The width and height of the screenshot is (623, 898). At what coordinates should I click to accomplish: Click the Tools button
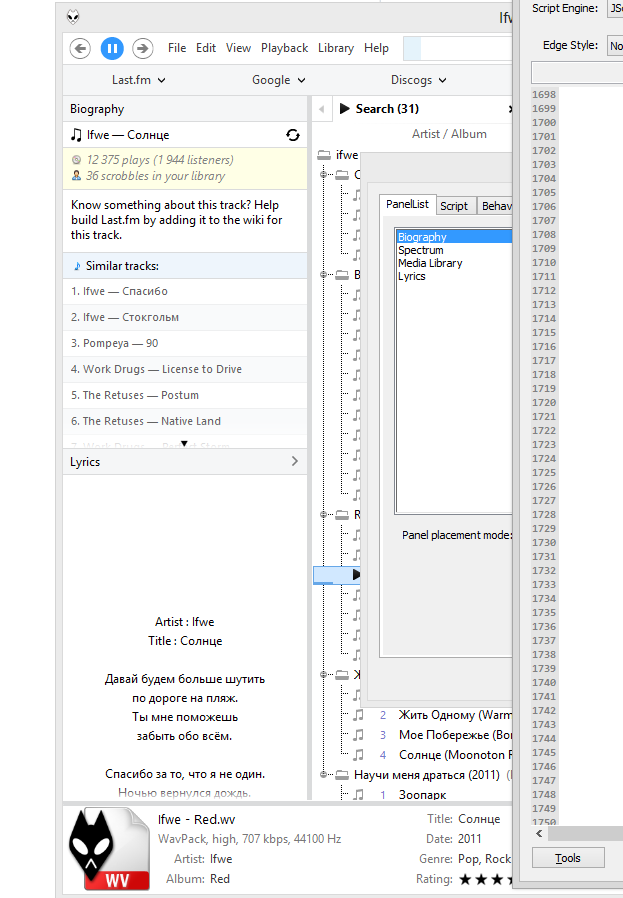click(568, 858)
